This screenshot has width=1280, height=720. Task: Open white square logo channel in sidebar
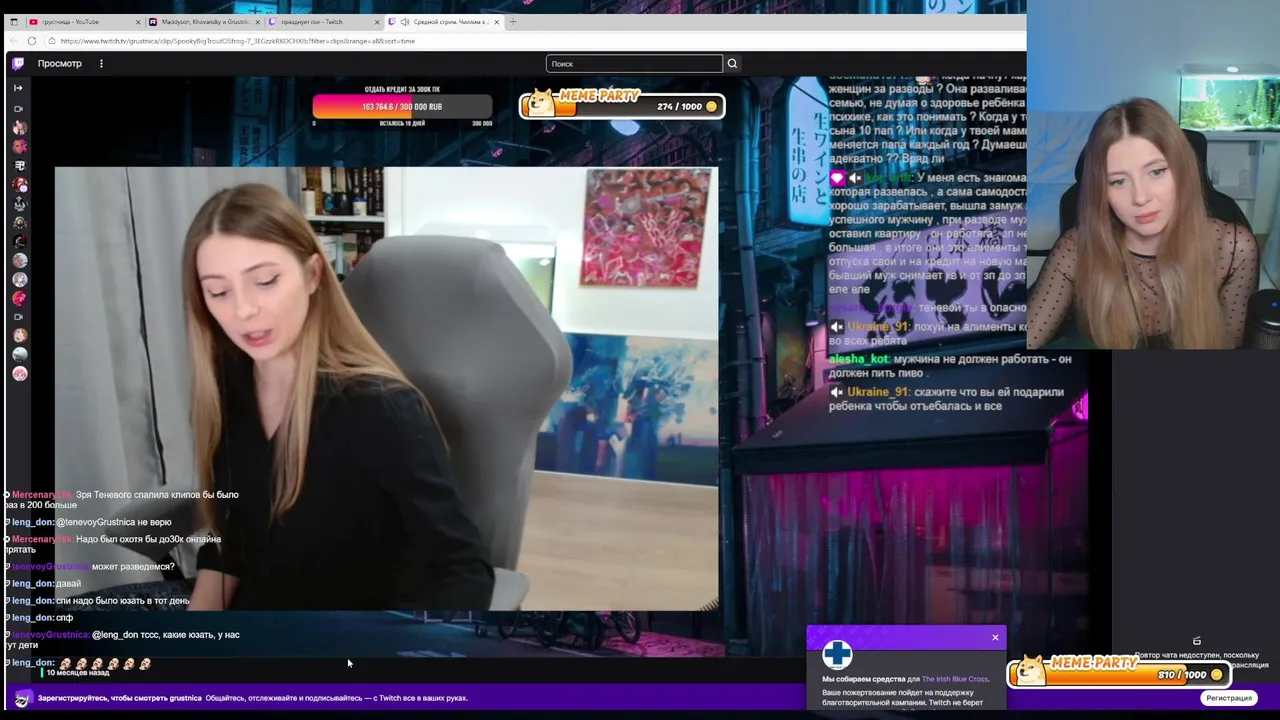click(19, 165)
